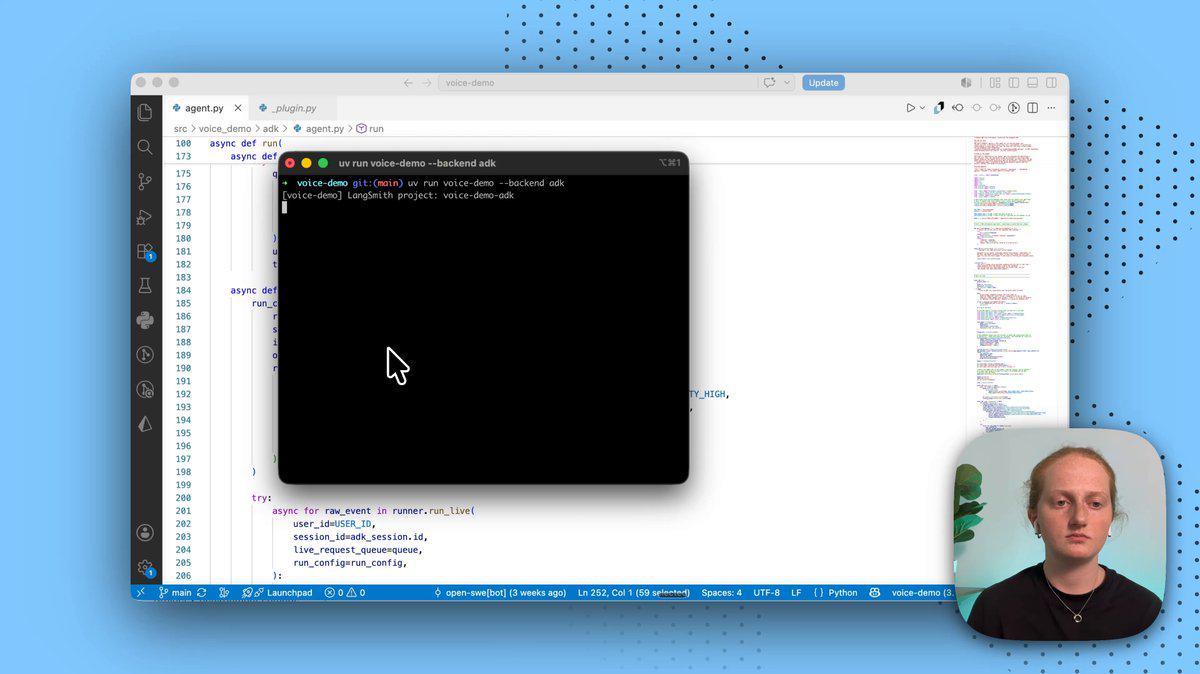Open the Search view in activity bar
Image resolution: width=1200 pixels, height=674 pixels.
tap(145, 147)
